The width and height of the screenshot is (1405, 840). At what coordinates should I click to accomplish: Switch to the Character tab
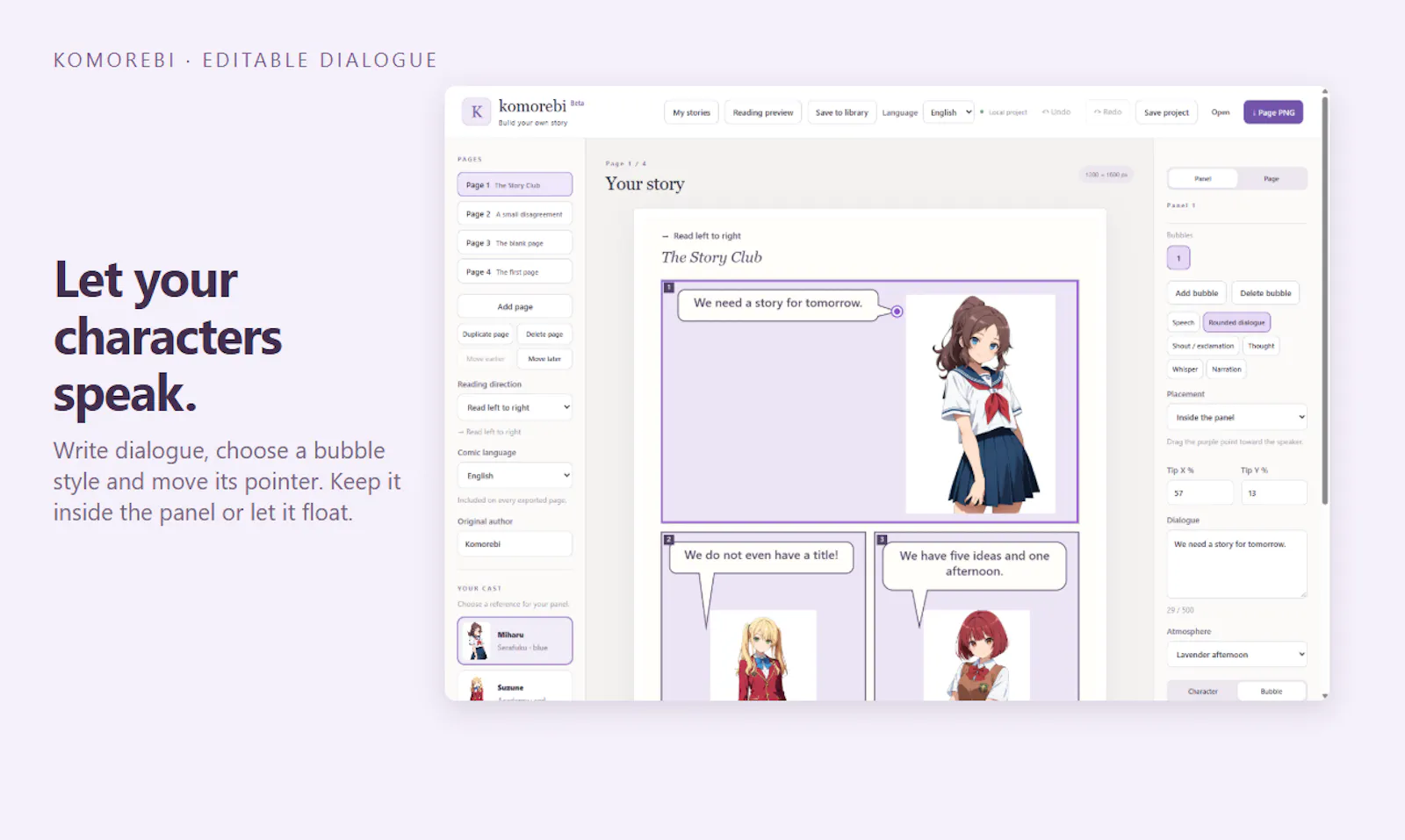click(1203, 691)
